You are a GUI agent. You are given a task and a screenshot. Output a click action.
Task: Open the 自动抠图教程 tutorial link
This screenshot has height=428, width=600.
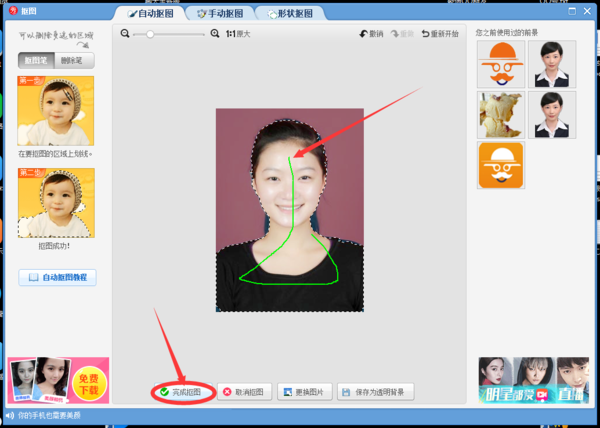click(x=57, y=277)
